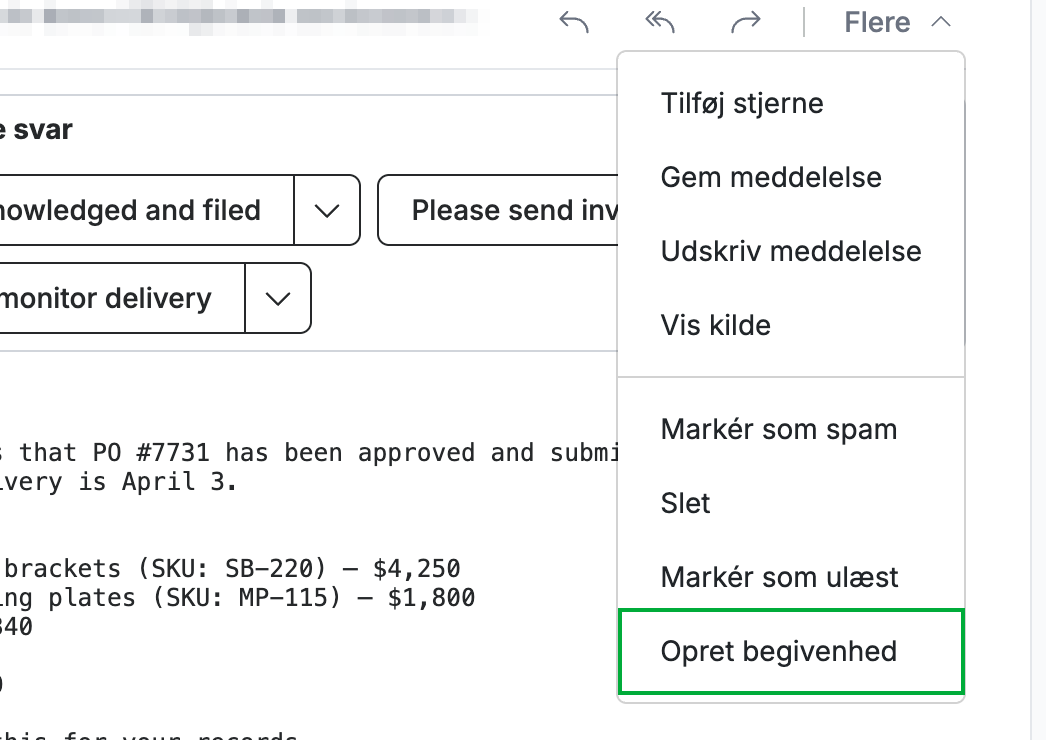Image resolution: width=1046 pixels, height=740 pixels.
Task: Click the line with SKU: SB-220
Action: (230, 569)
